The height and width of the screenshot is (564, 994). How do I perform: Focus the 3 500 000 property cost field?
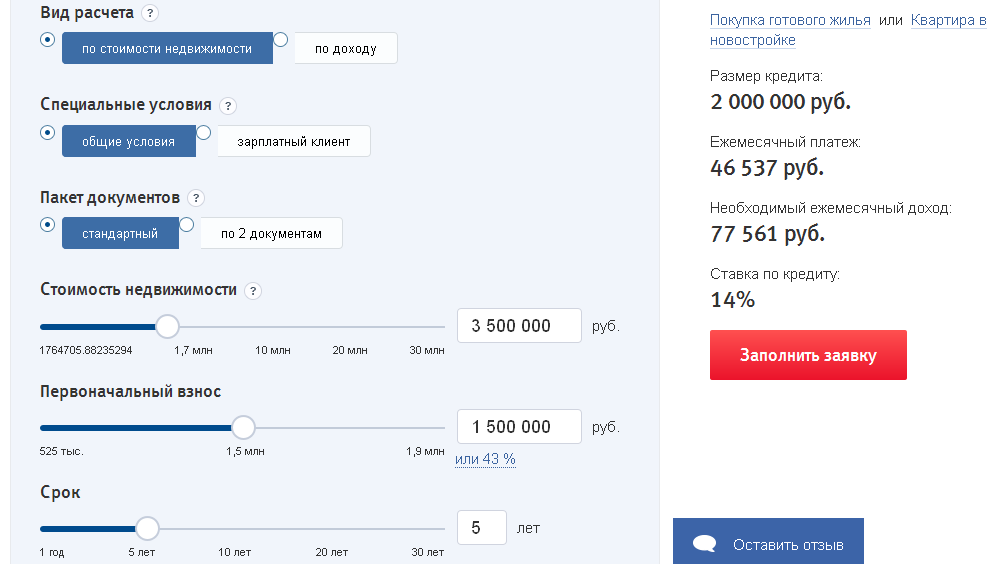point(518,326)
